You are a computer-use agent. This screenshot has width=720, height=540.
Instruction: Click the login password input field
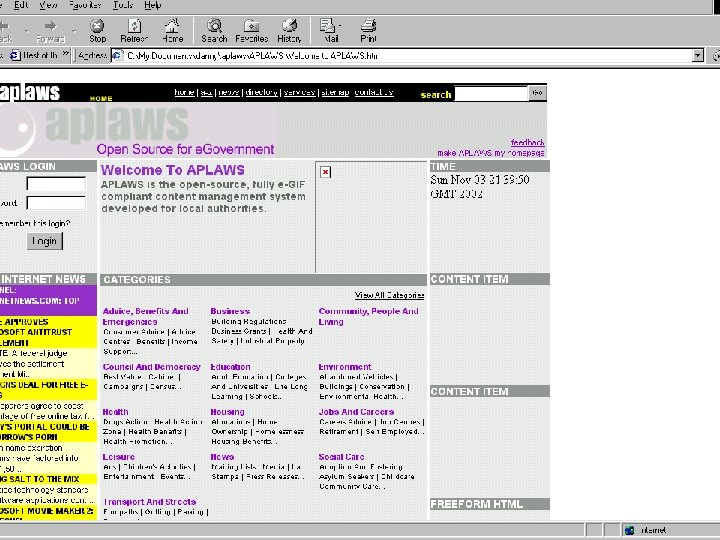pos(56,203)
